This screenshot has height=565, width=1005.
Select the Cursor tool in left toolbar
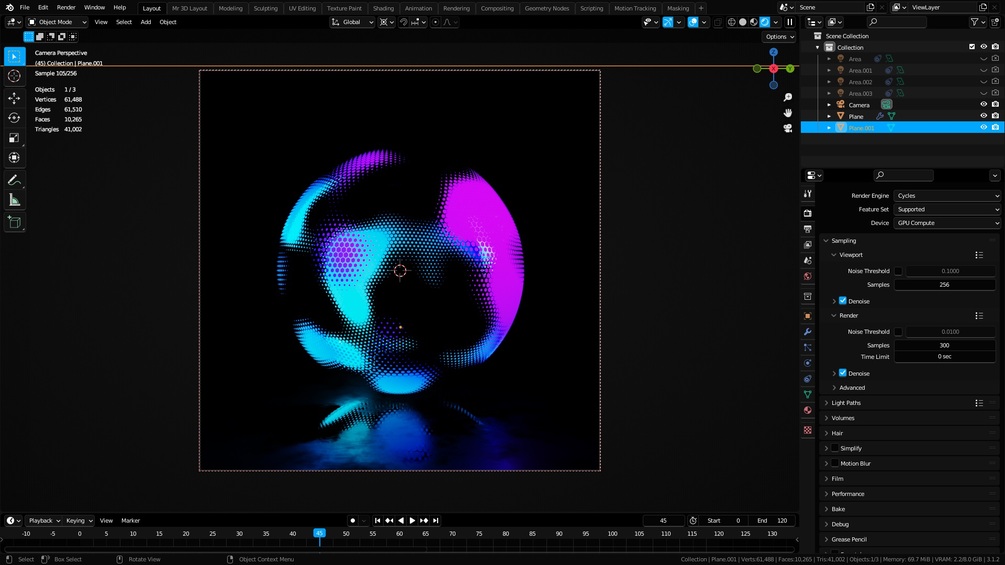click(14, 76)
